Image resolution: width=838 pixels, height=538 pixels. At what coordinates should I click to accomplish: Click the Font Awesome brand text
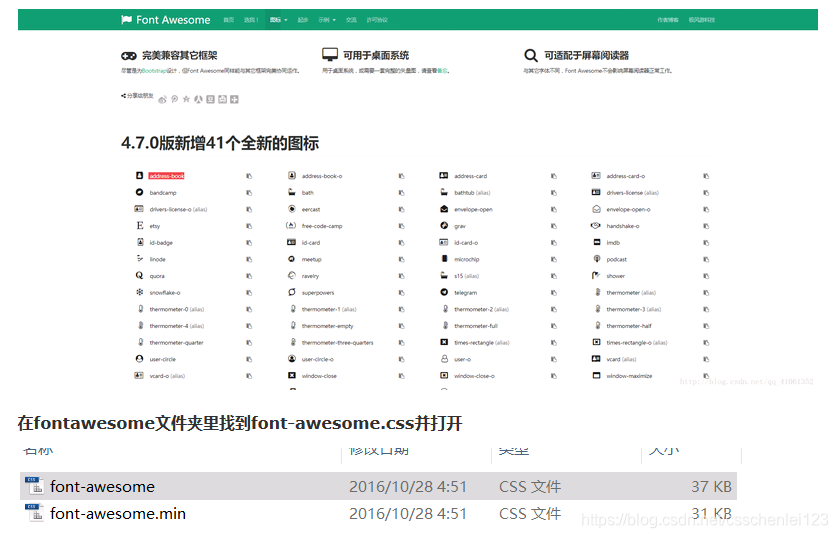point(173,20)
